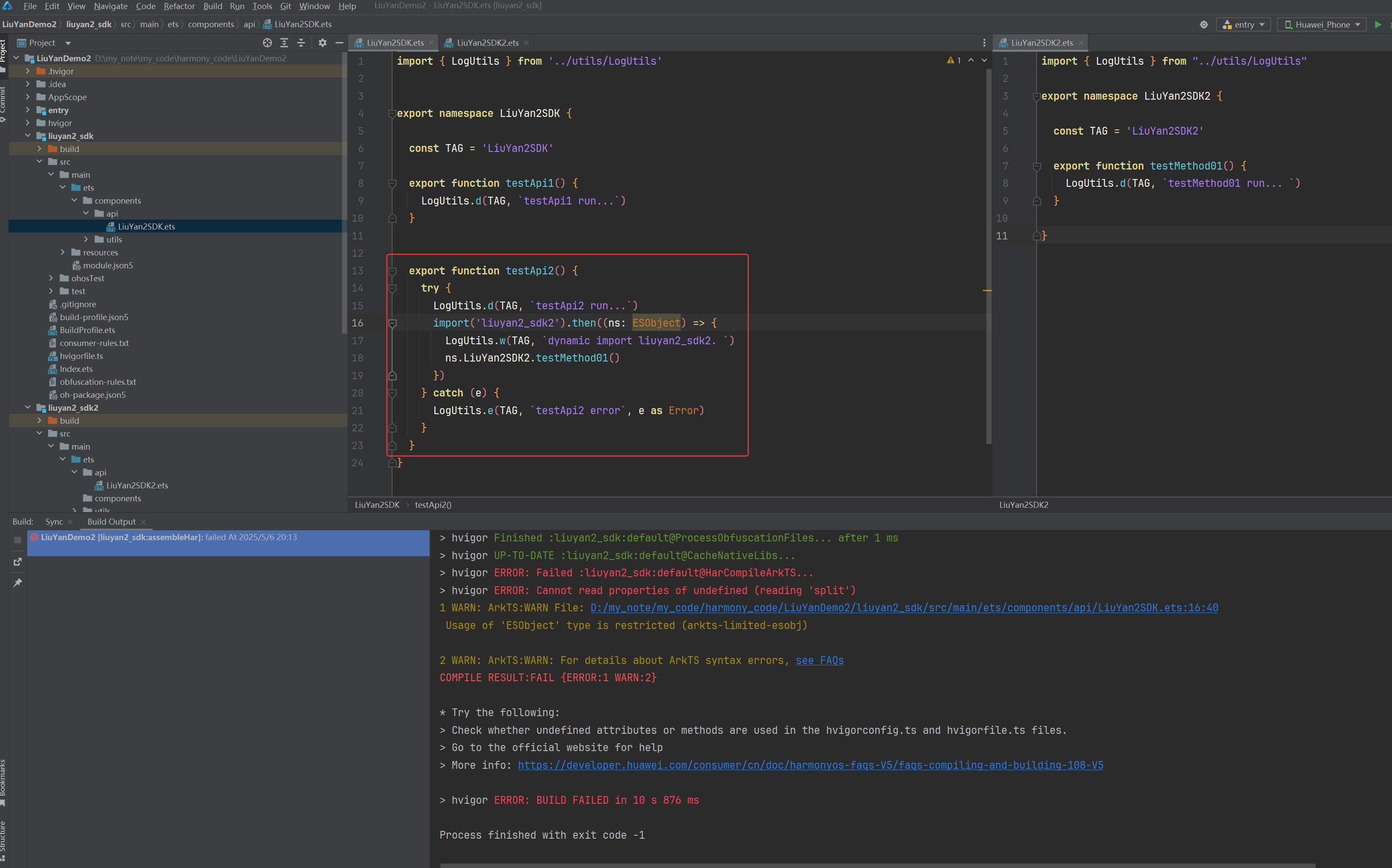Image resolution: width=1392 pixels, height=868 pixels.
Task: Open the Tools menu
Action: [262, 6]
